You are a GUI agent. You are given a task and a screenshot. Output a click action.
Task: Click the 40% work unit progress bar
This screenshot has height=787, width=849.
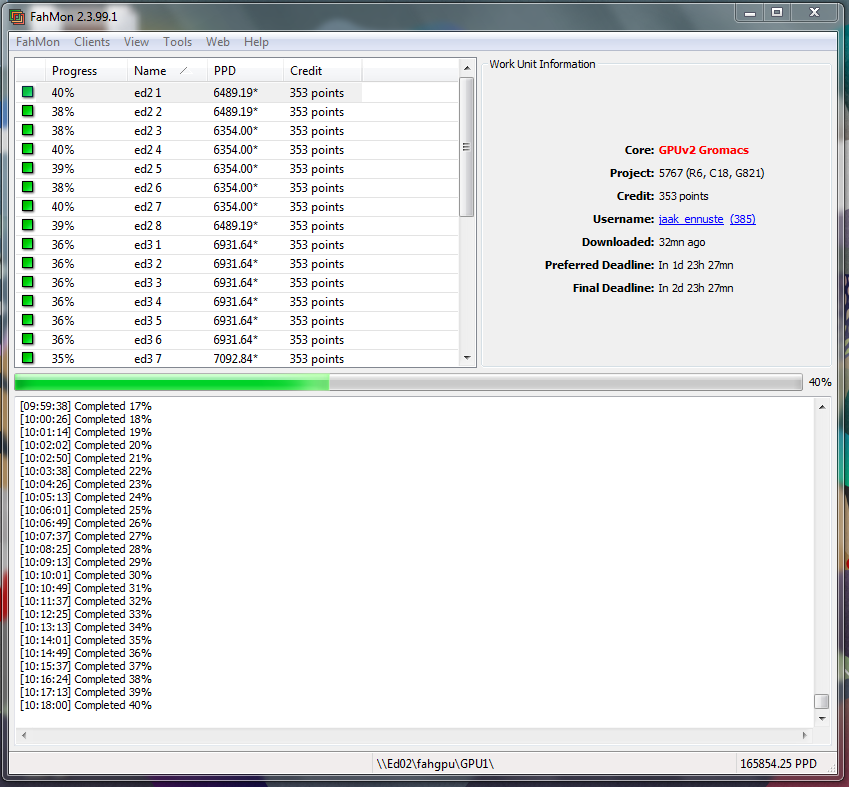(x=408, y=382)
